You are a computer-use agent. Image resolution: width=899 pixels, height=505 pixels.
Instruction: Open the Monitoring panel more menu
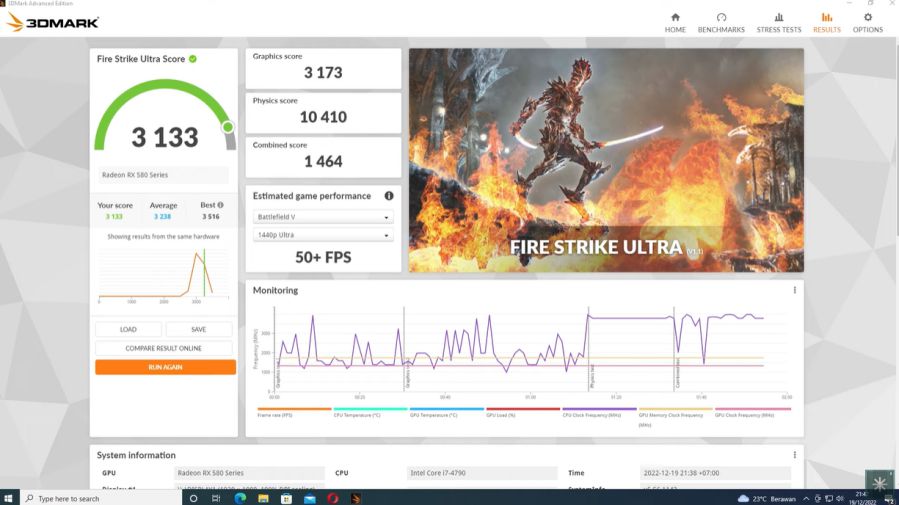794,290
